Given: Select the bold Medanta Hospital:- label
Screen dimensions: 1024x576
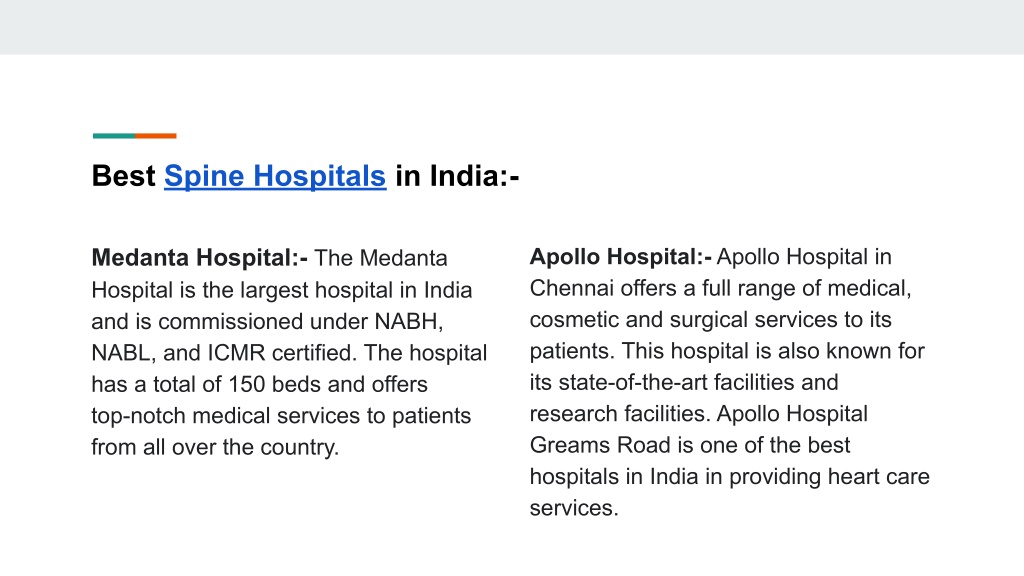Looking at the screenshot, I should (200, 257).
